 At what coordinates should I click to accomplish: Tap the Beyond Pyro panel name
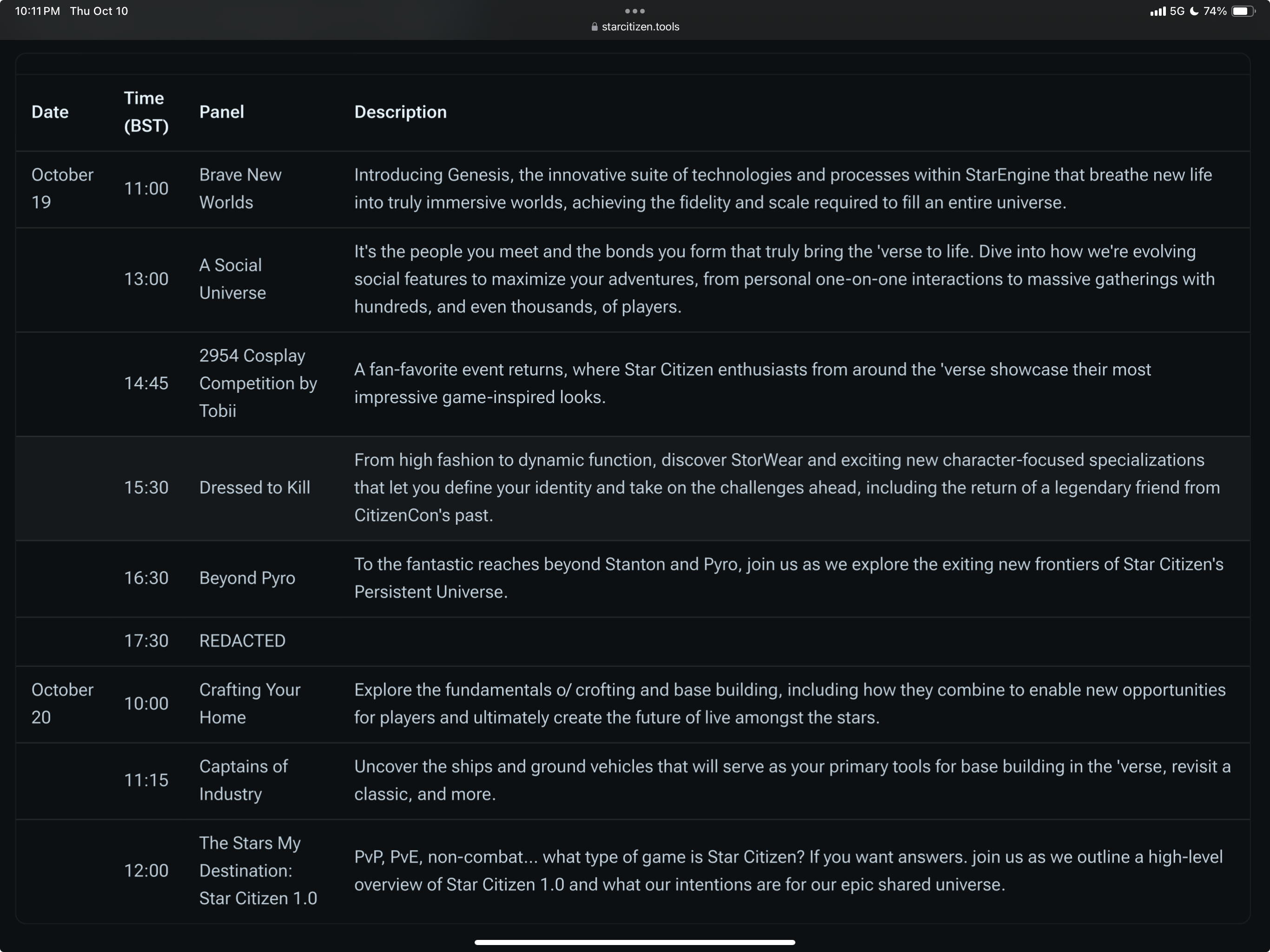click(247, 578)
